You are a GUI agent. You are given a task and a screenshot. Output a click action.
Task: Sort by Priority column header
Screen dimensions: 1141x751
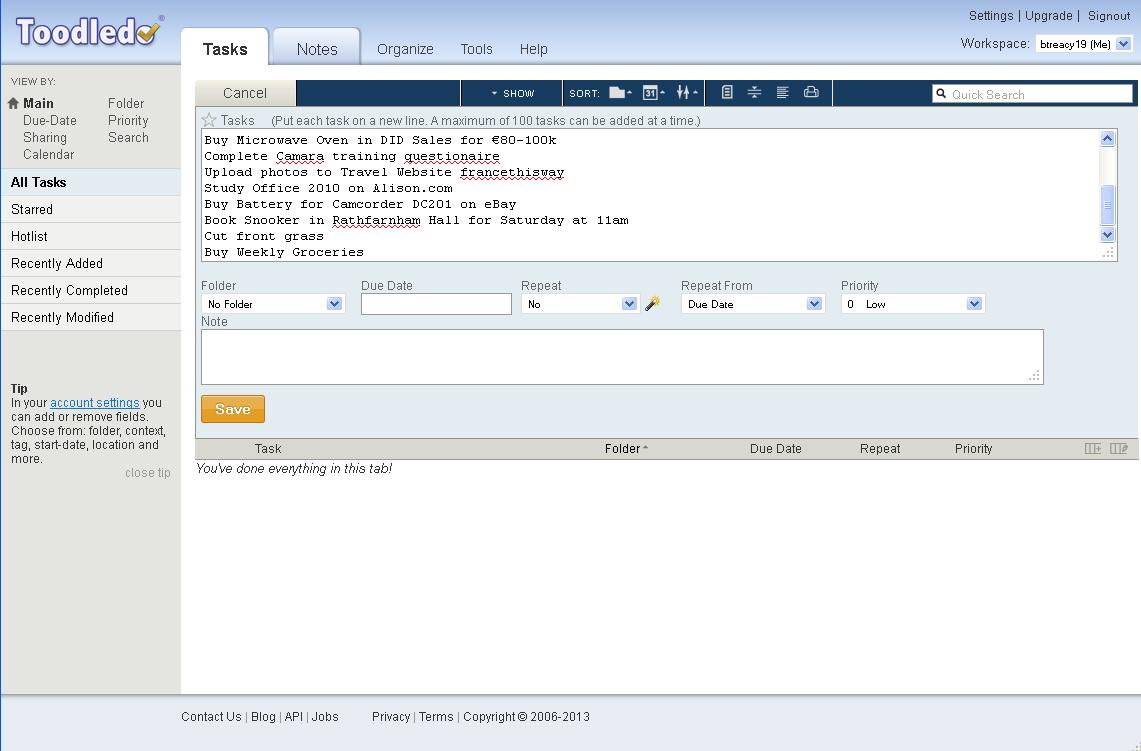974,448
